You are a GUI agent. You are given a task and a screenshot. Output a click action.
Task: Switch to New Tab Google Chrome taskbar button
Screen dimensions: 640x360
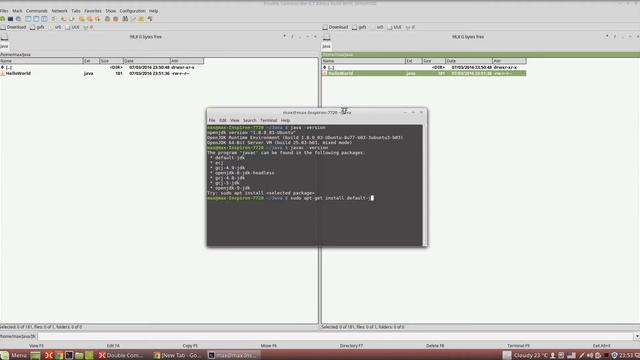(x=177, y=355)
